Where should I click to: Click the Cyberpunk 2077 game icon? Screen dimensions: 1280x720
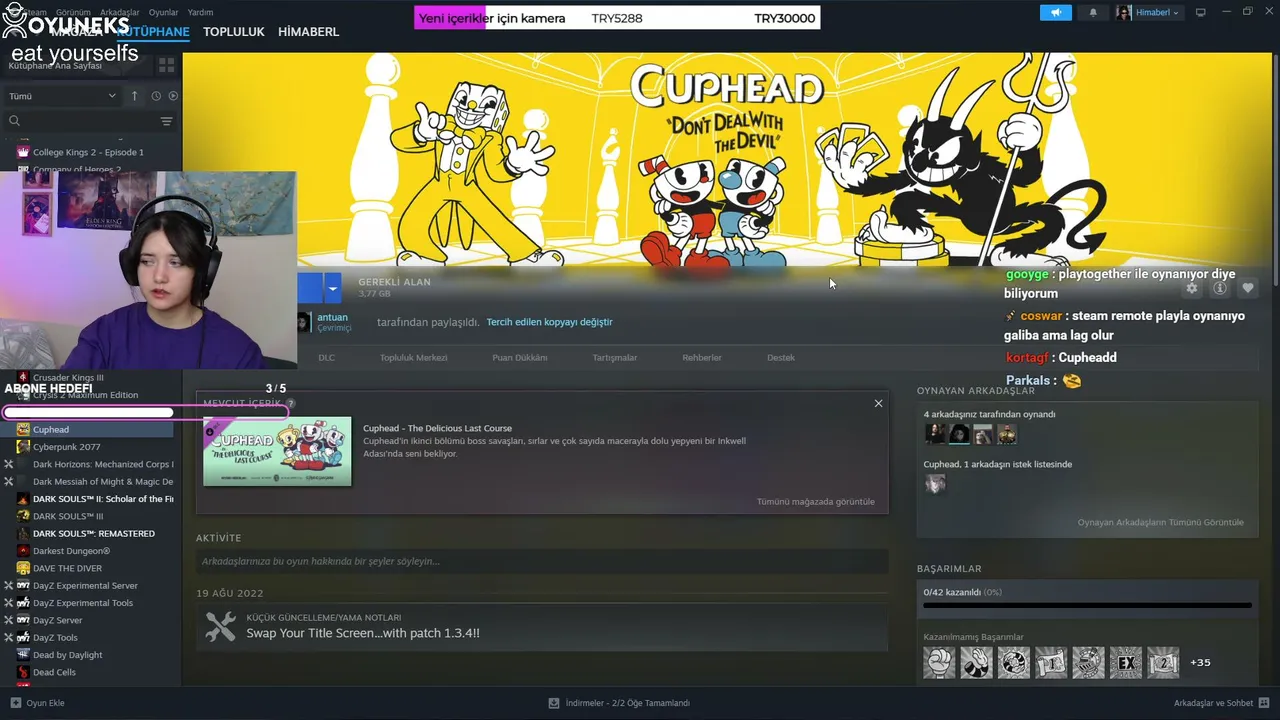pos(23,447)
